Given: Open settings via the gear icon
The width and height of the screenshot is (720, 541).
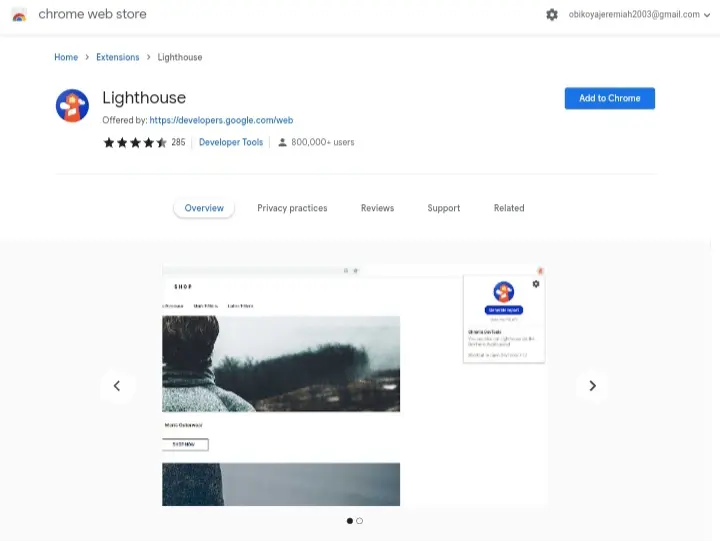Looking at the screenshot, I should pyautogui.click(x=552, y=15).
